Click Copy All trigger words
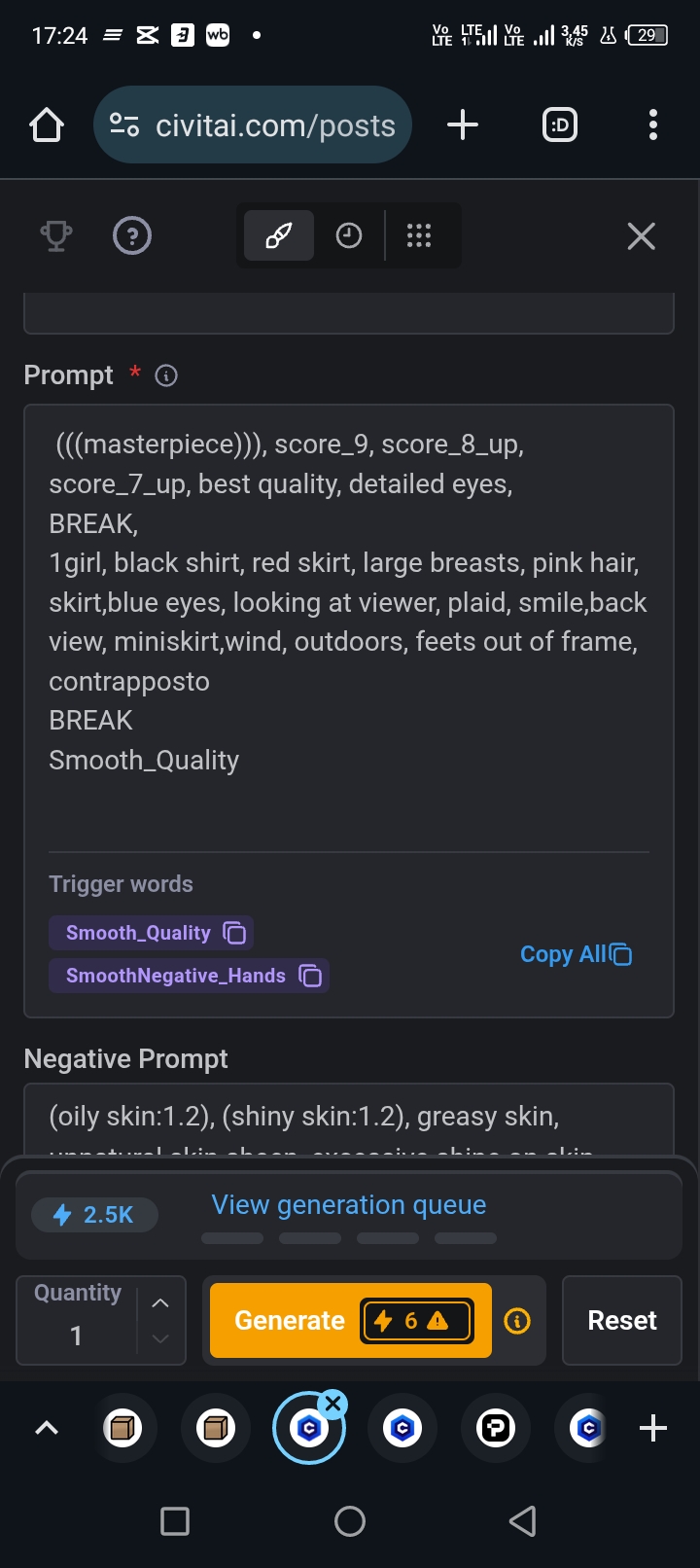Screen dimensions: 700x1568 coord(576,954)
